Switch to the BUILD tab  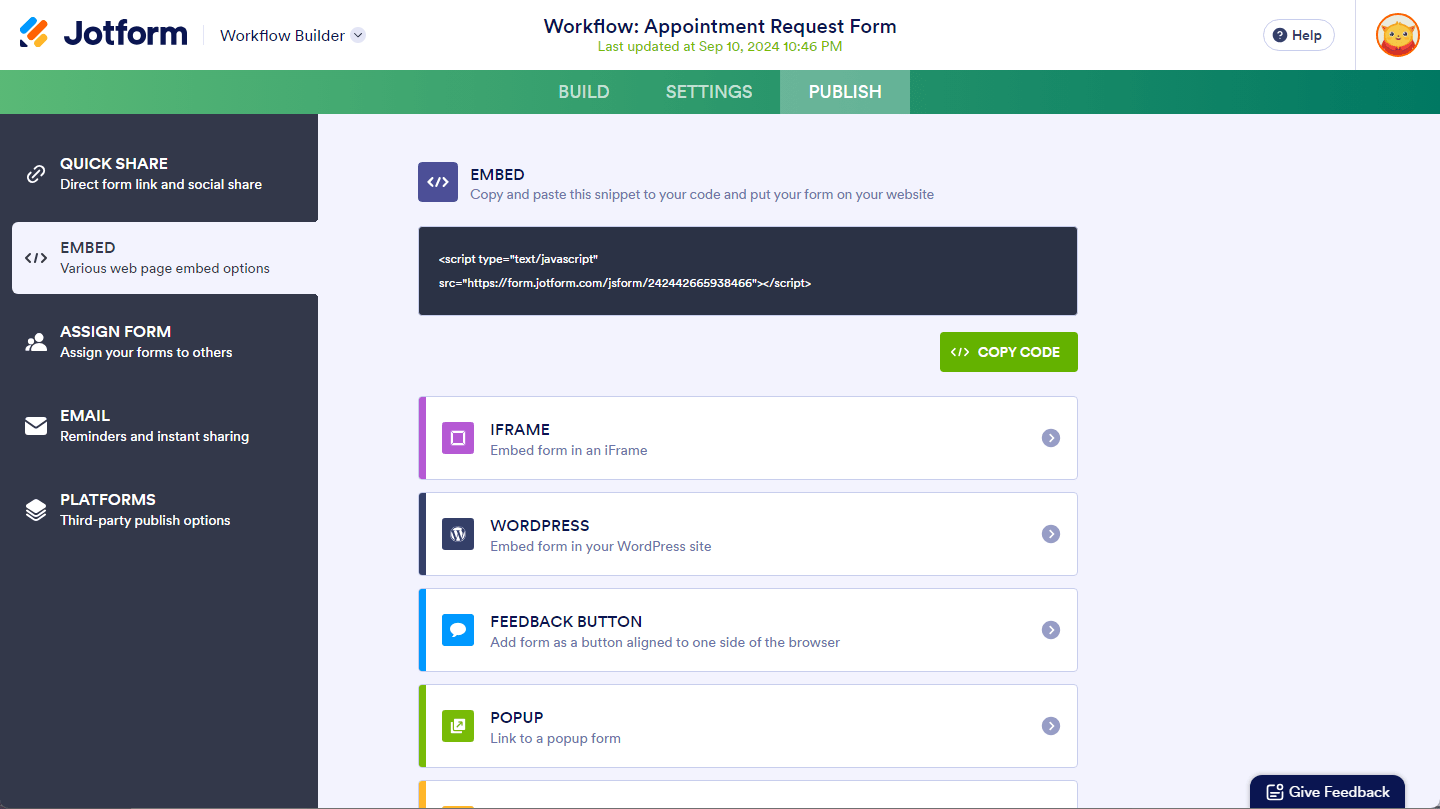tap(584, 92)
